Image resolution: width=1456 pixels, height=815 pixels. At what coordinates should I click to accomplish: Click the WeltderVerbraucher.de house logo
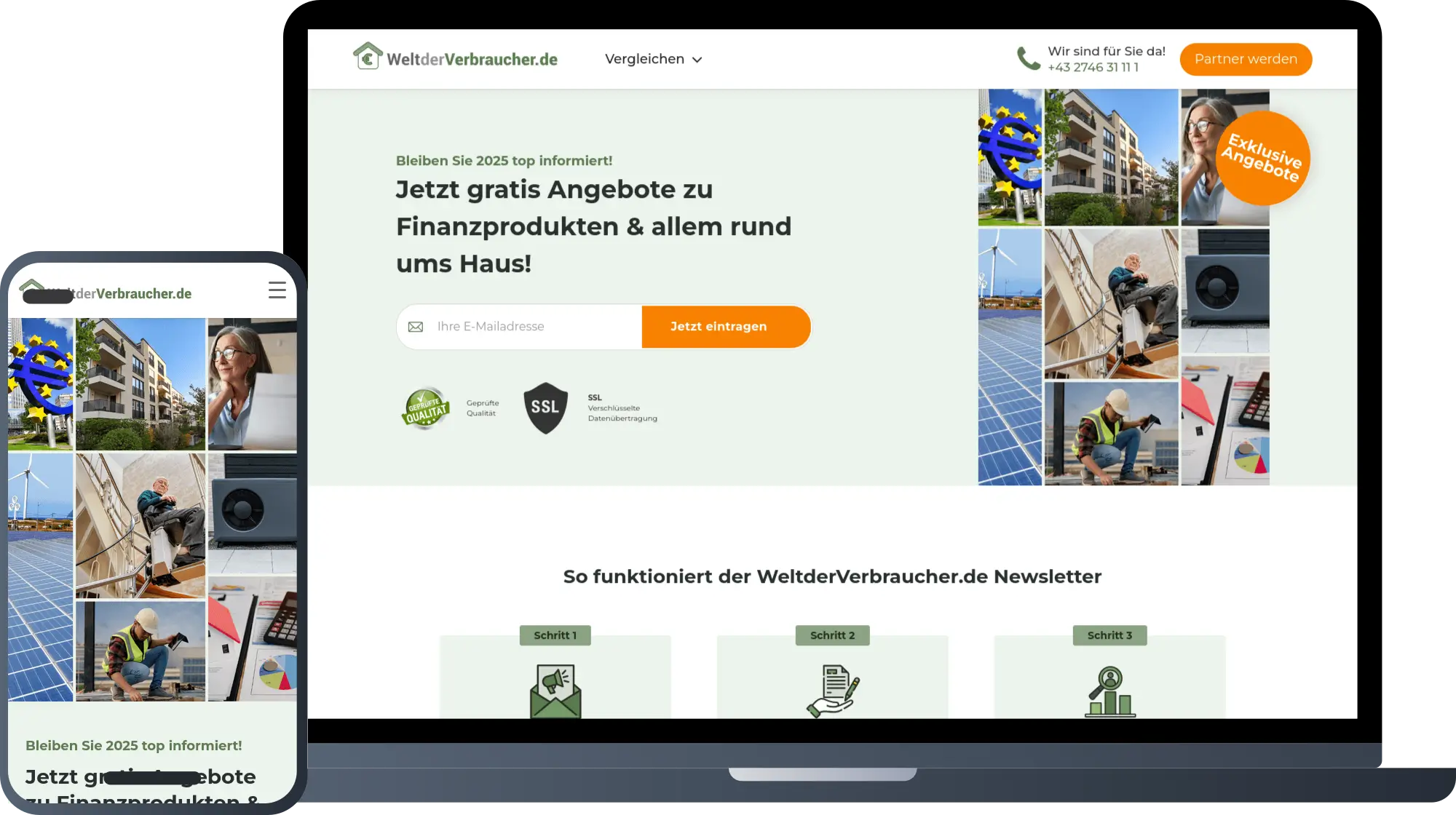(x=368, y=57)
